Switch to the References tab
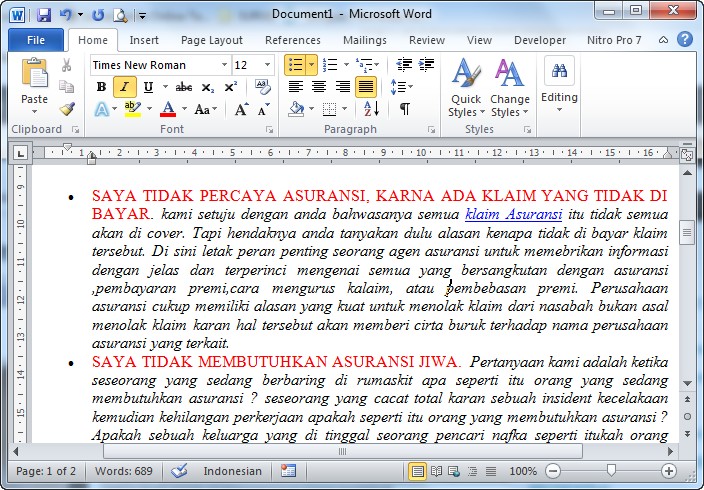The image size is (704, 490). point(293,40)
